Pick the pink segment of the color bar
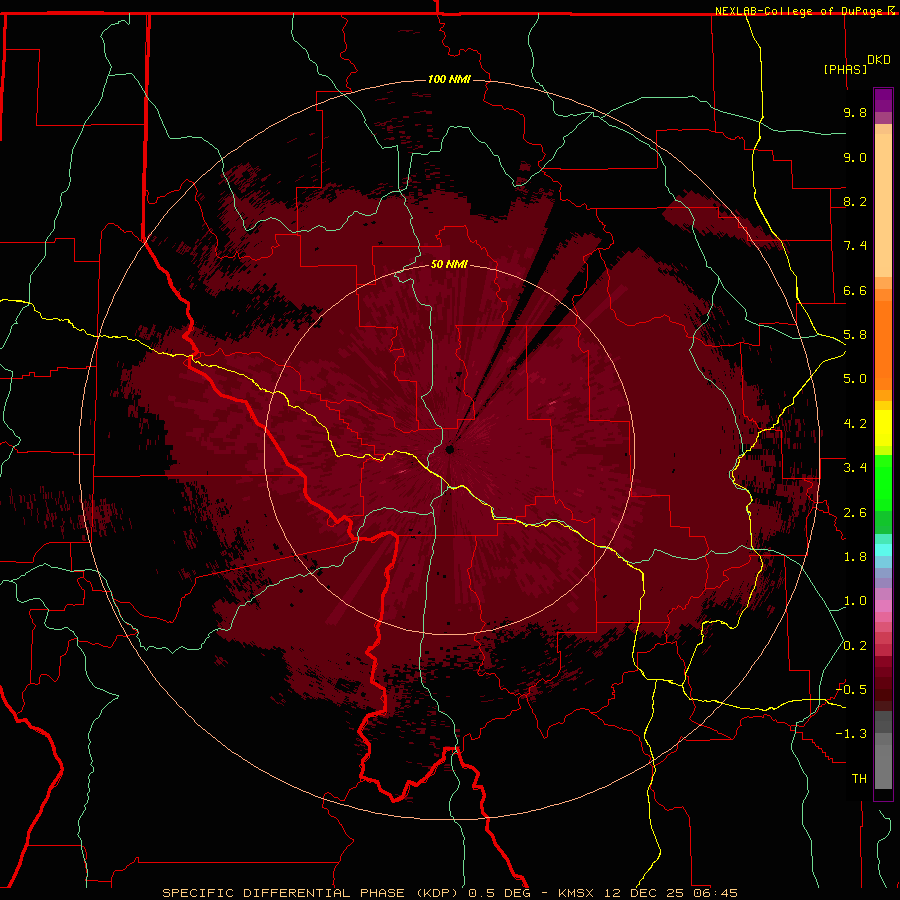This screenshot has width=900, height=900. pos(883,606)
